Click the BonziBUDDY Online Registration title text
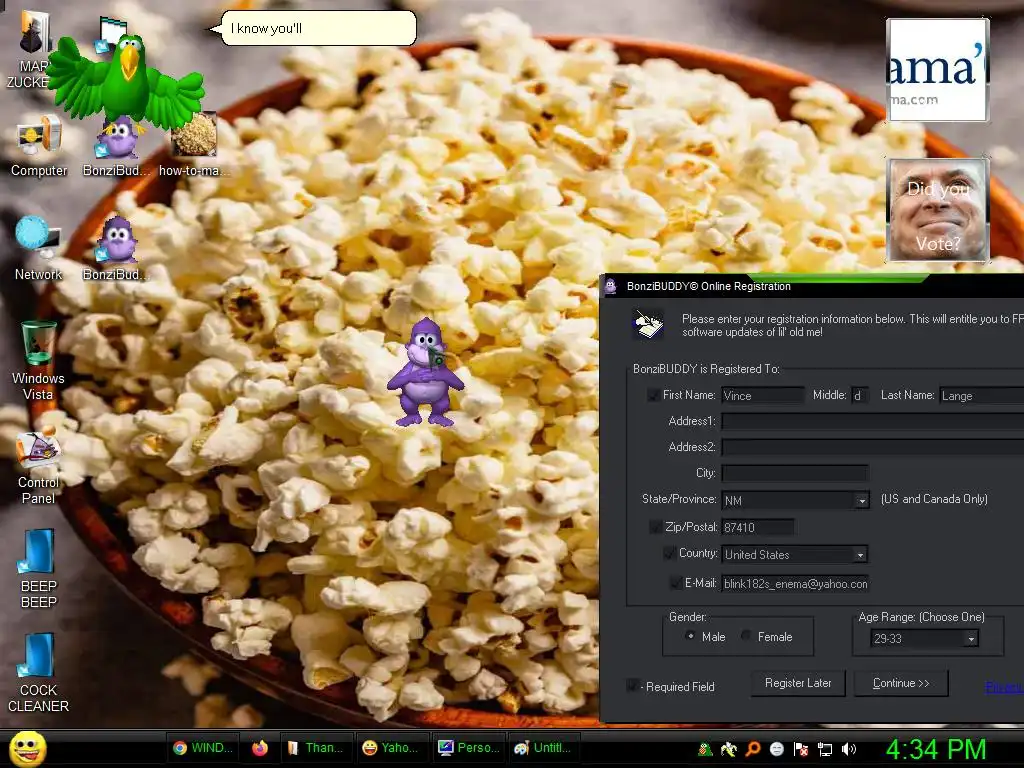The image size is (1024, 768). click(x=709, y=287)
